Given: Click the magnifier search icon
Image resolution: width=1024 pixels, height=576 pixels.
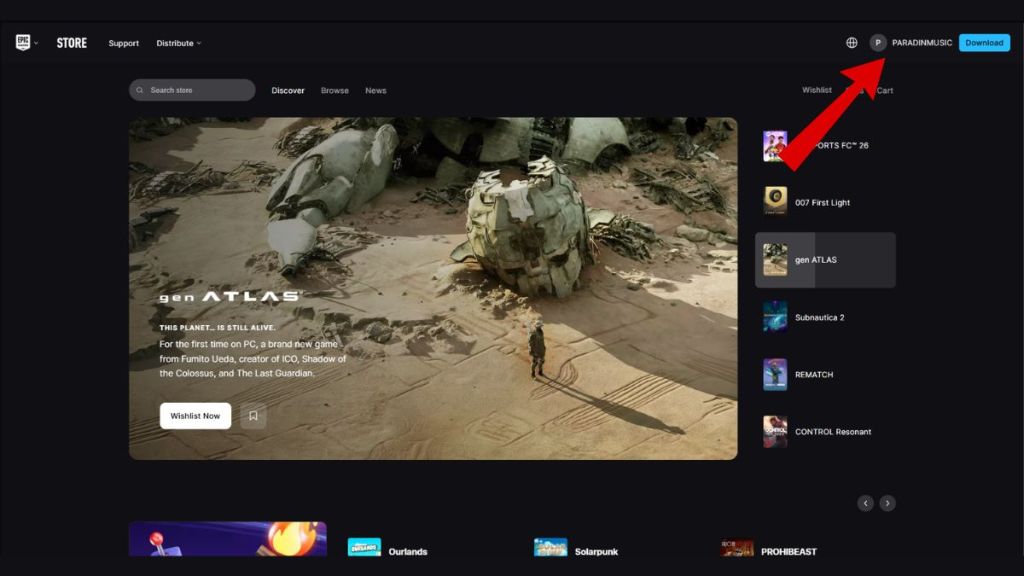Looking at the screenshot, I should tap(140, 90).
